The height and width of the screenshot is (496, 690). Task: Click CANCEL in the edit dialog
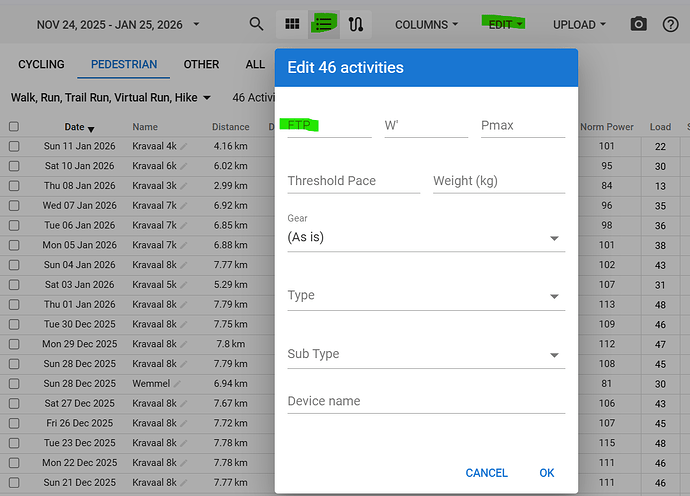click(486, 473)
